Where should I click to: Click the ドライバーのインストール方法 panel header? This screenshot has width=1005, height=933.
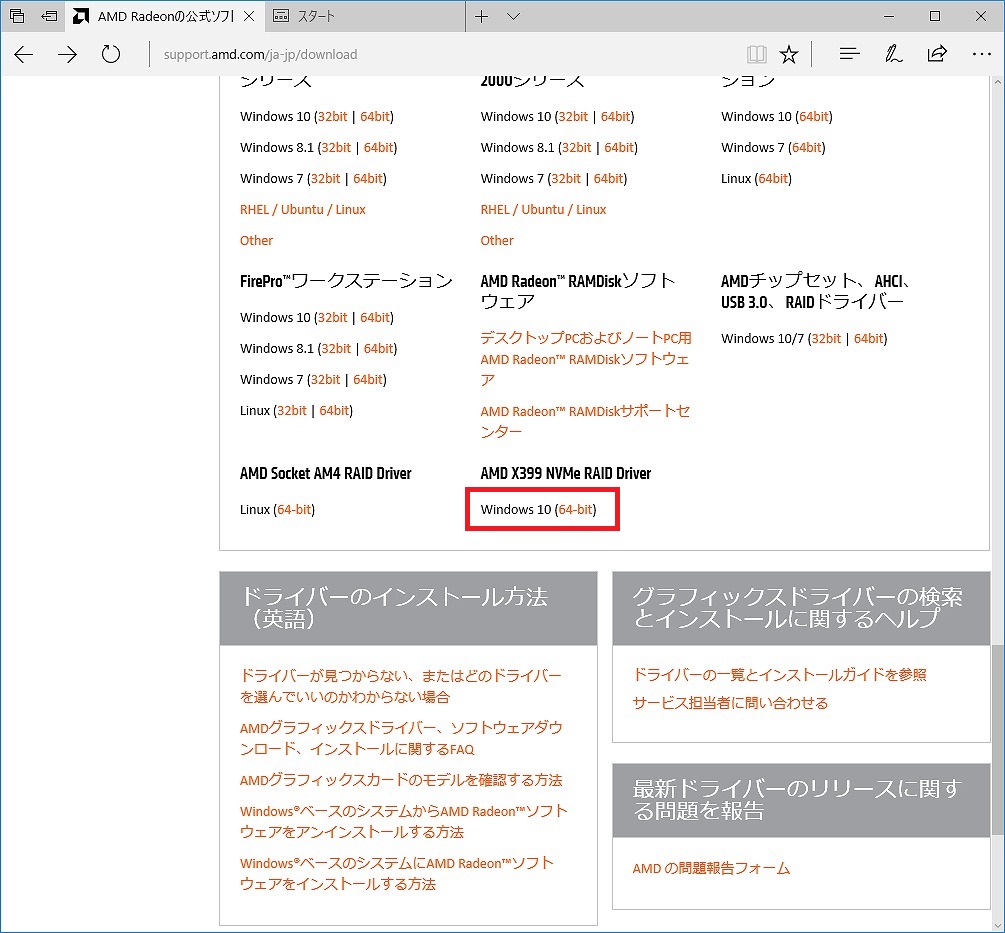coord(408,608)
